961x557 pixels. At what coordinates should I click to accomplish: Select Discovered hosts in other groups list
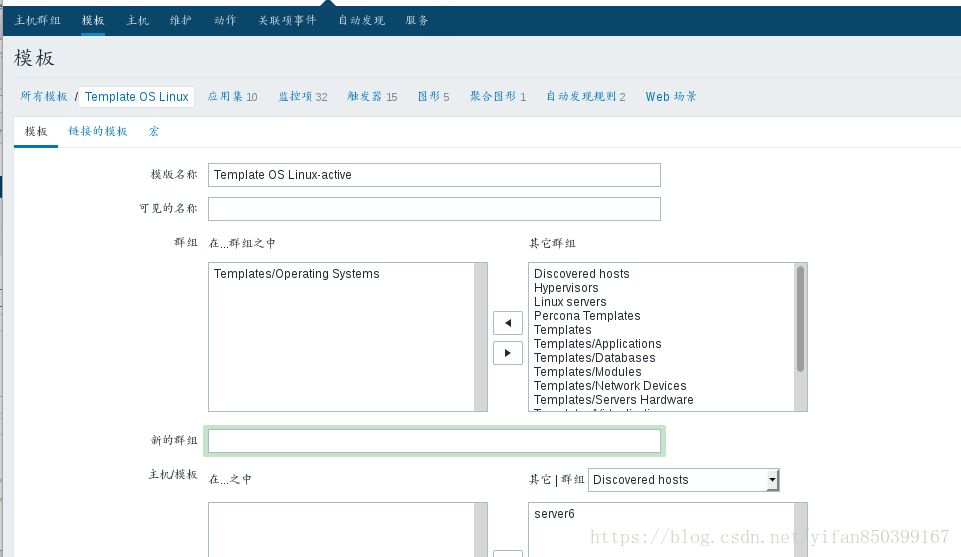click(582, 274)
